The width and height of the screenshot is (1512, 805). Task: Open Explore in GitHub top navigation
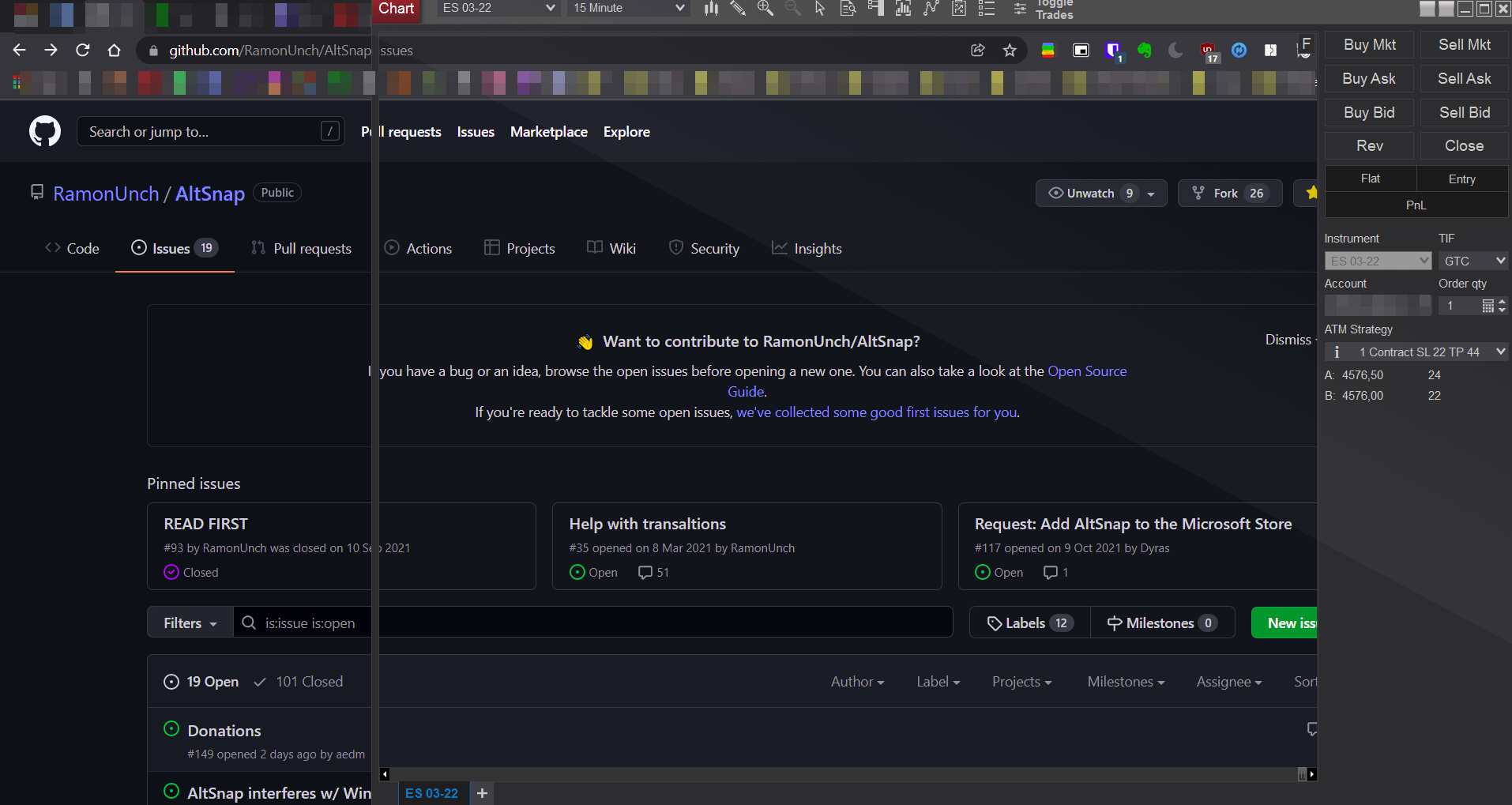626,132
